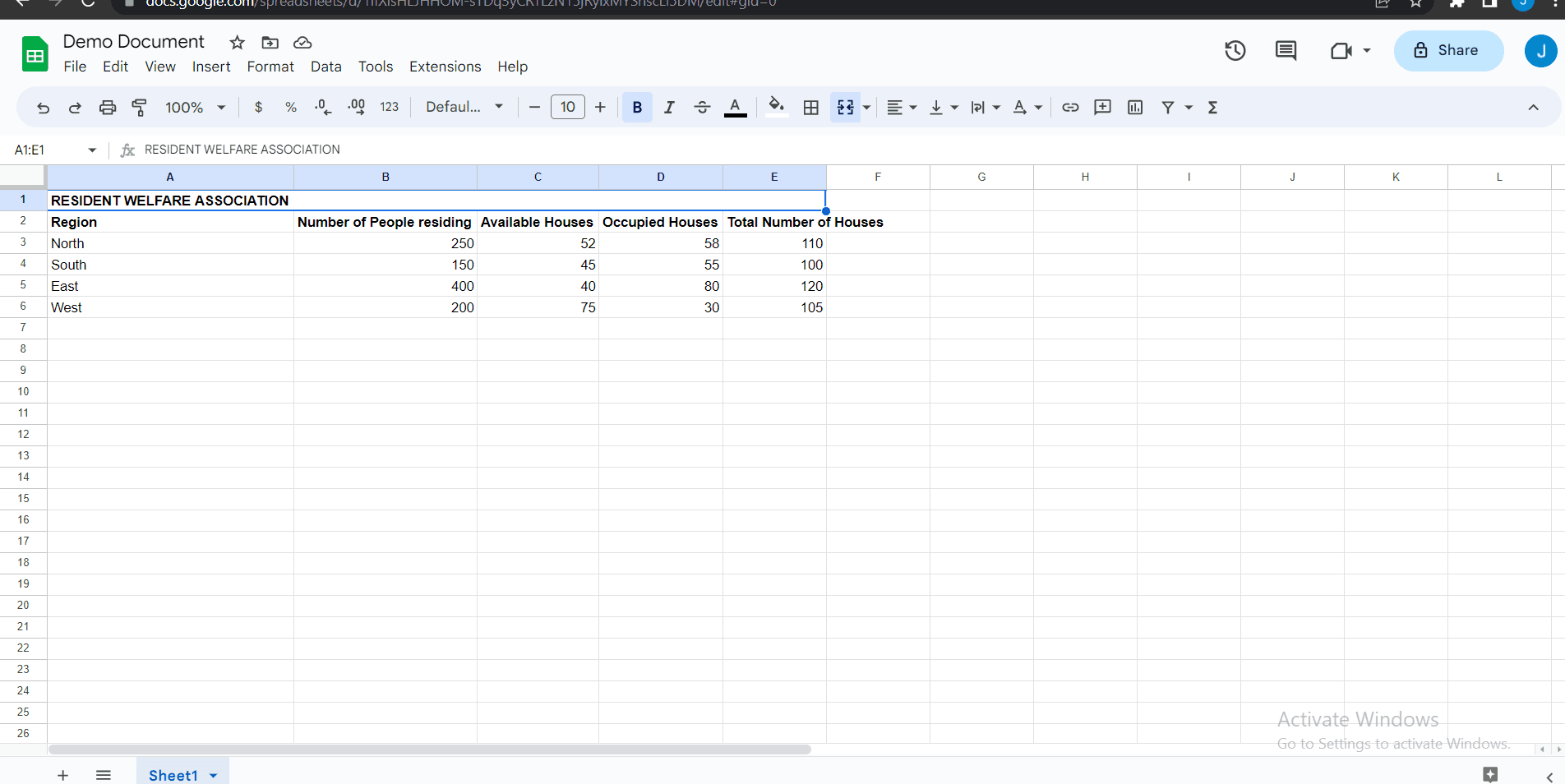The image size is (1565, 784).
Task: Click the Share button
Action: coord(1448,51)
